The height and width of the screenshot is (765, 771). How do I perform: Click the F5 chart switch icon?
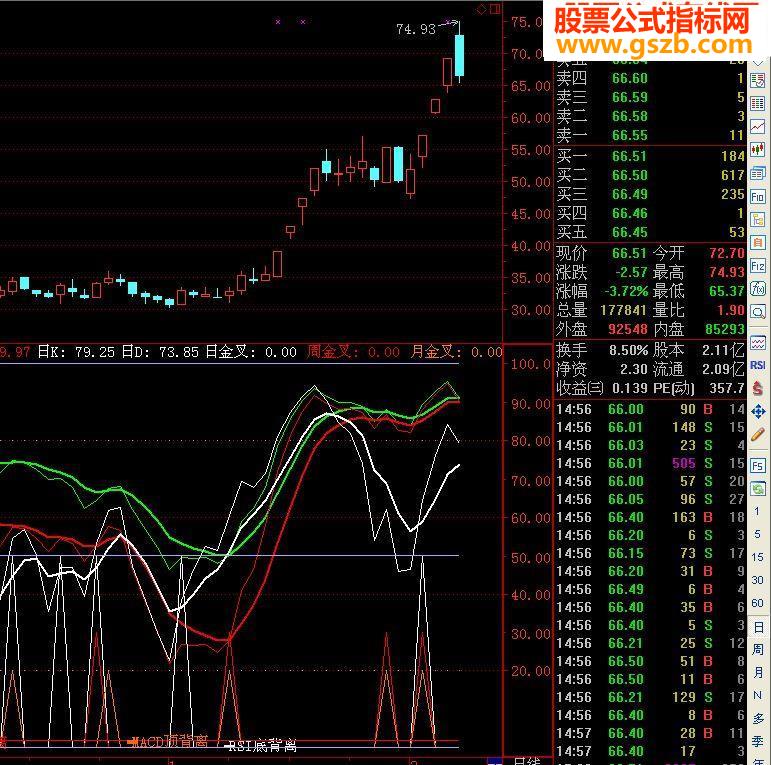click(758, 465)
